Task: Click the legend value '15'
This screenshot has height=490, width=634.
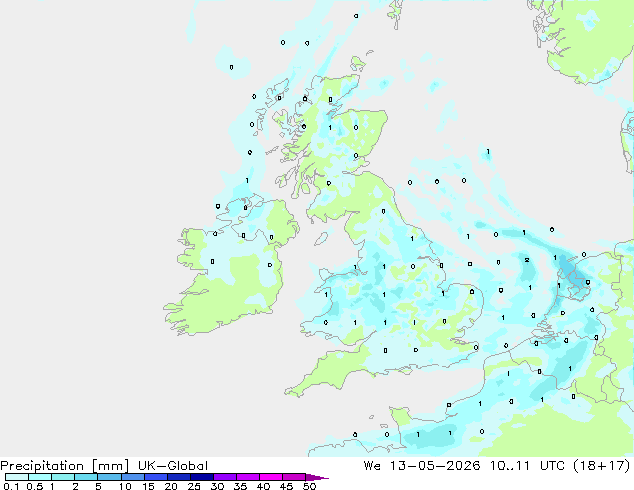Action: pos(148,486)
